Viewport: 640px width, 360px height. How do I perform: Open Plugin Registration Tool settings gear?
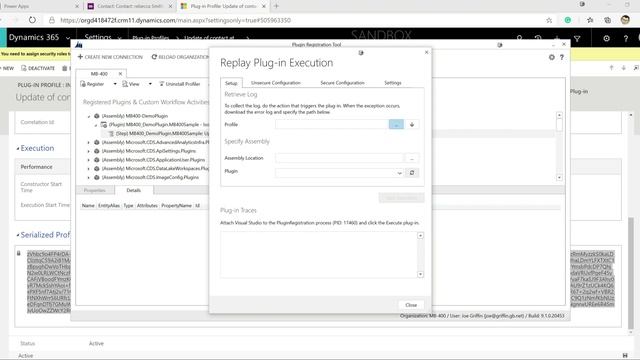551,57
